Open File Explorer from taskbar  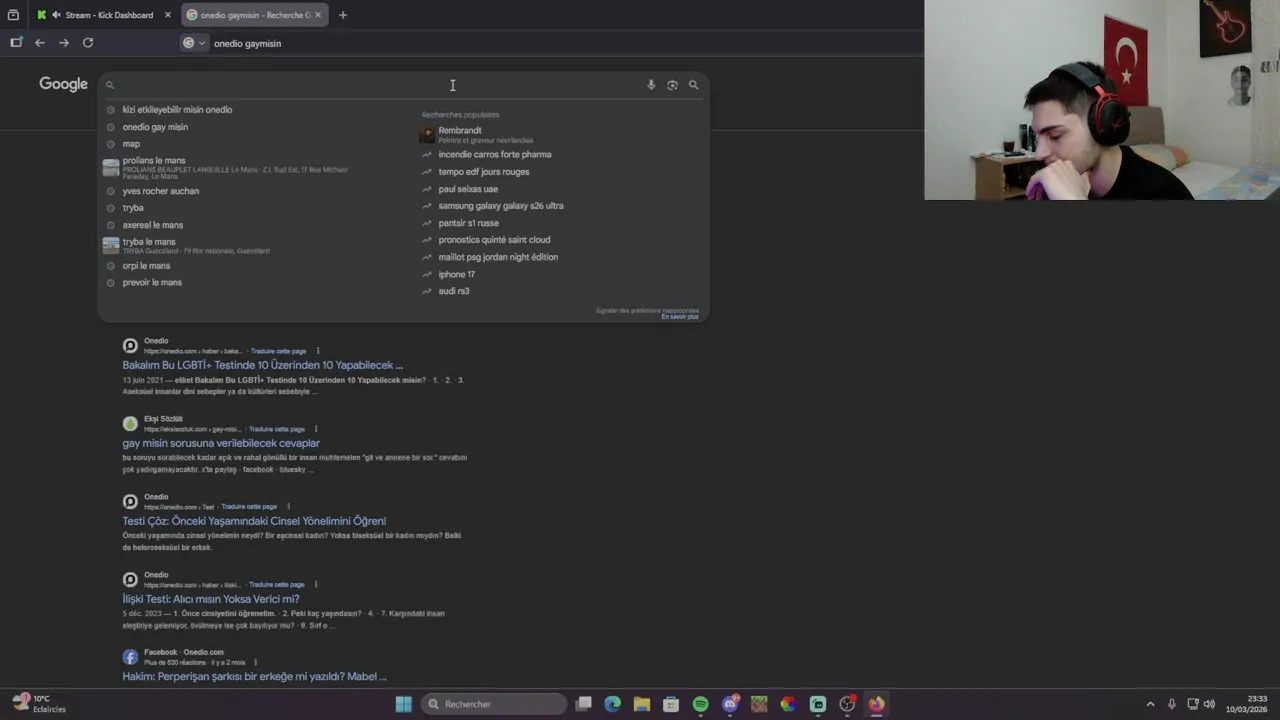[642, 704]
